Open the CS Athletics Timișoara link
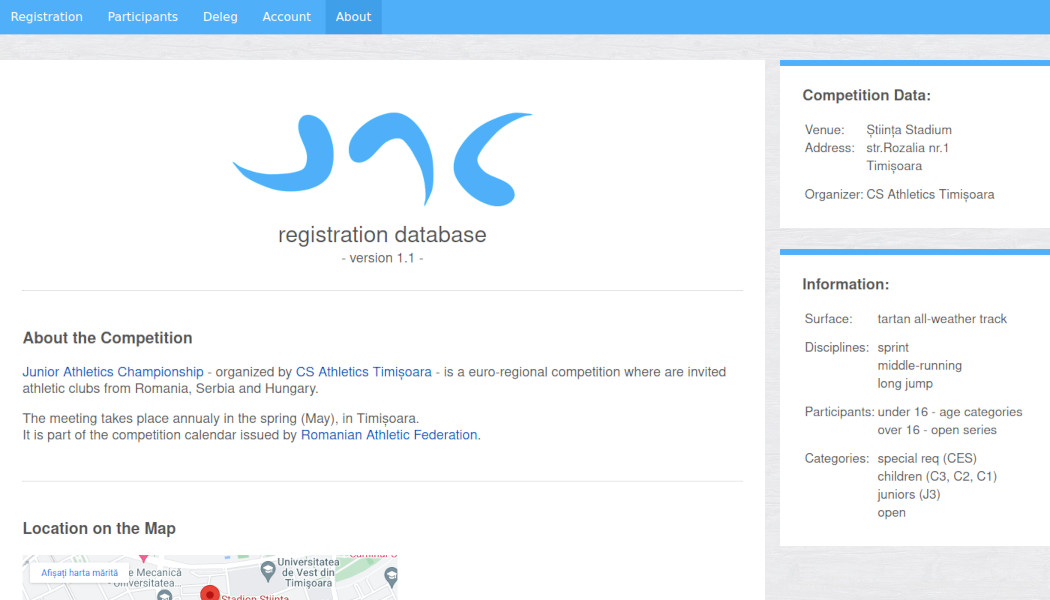Screen dimensions: 1050x600 pyautogui.click(x=364, y=372)
